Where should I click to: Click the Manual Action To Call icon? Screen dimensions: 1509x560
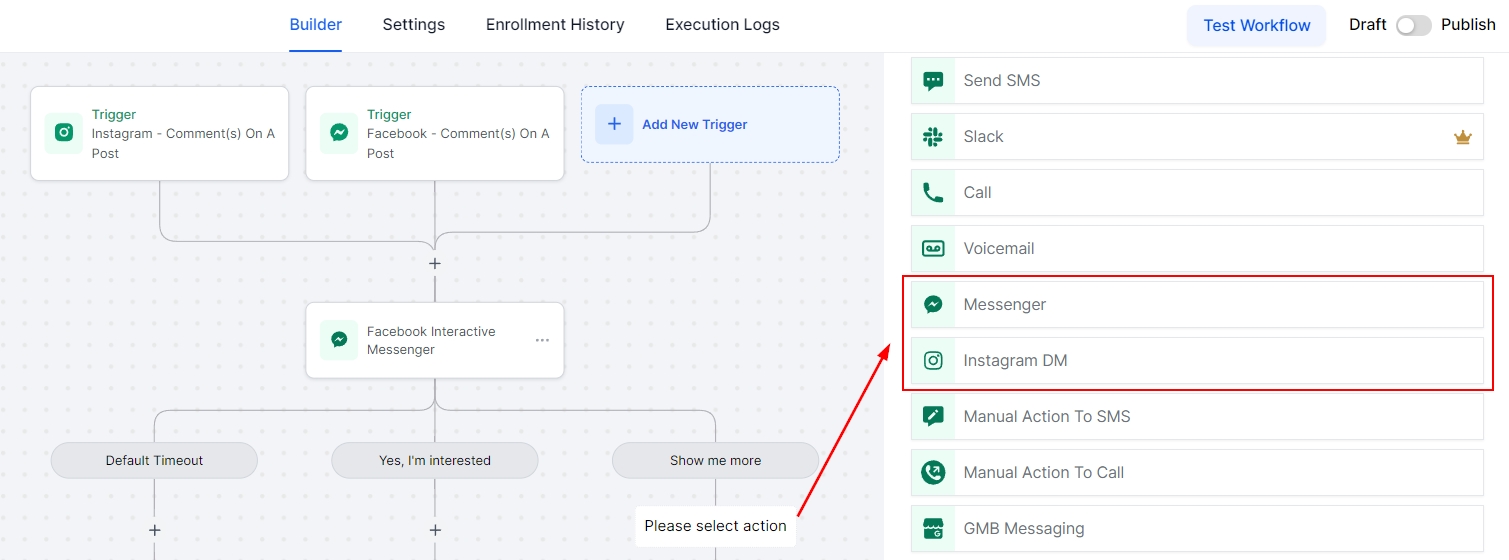click(933, 473)
